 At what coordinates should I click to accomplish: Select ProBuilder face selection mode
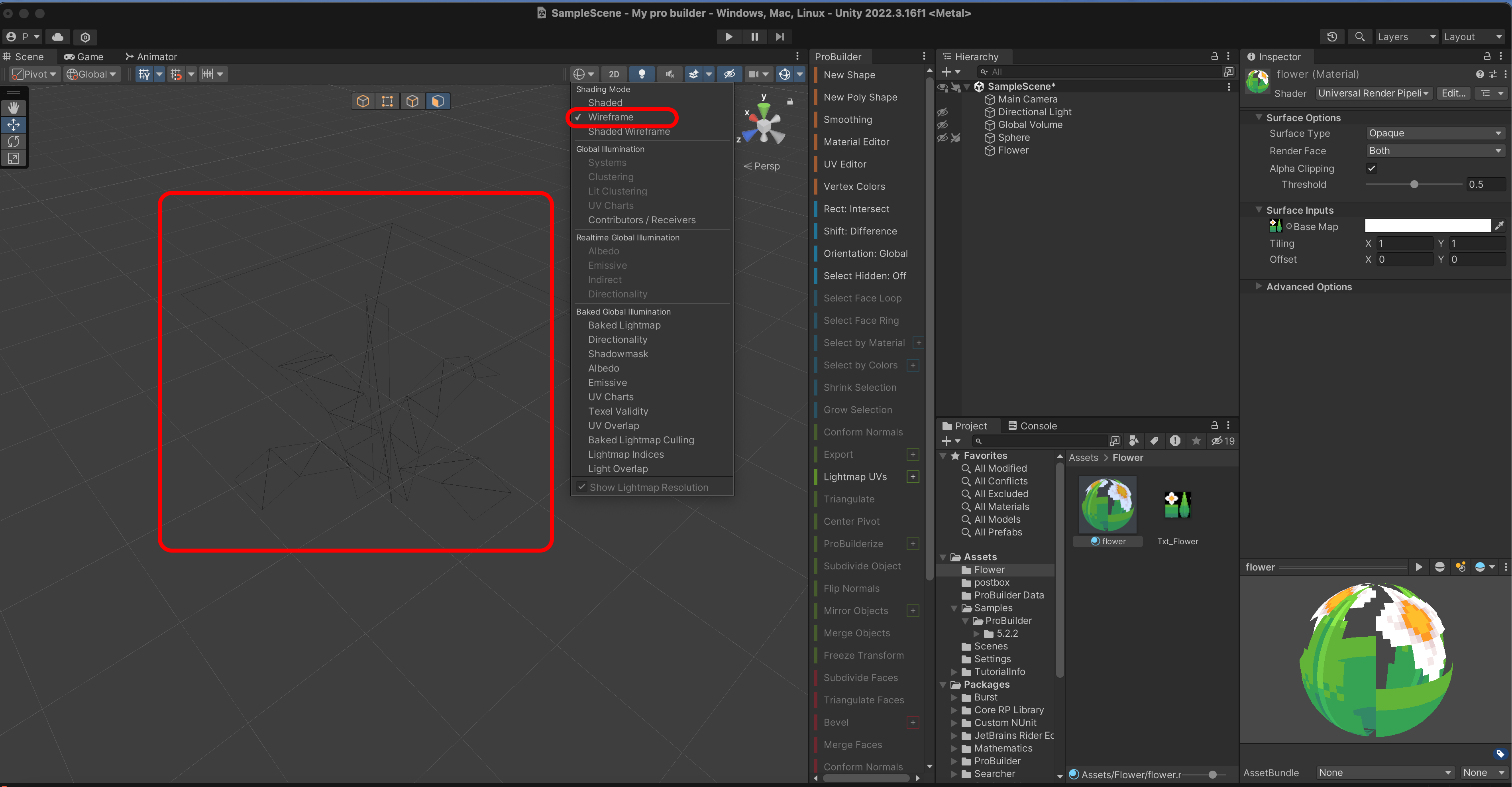437,101
